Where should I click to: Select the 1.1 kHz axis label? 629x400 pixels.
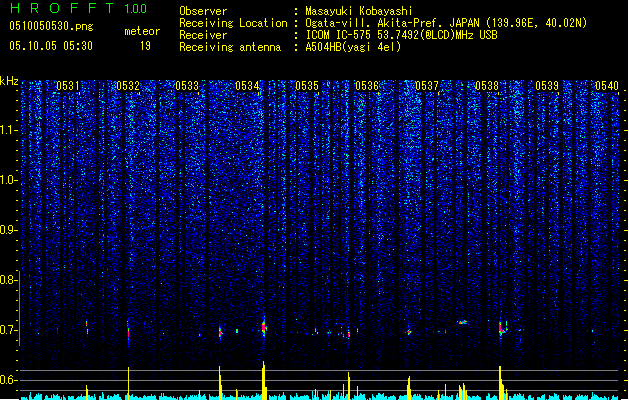(9, 130)
